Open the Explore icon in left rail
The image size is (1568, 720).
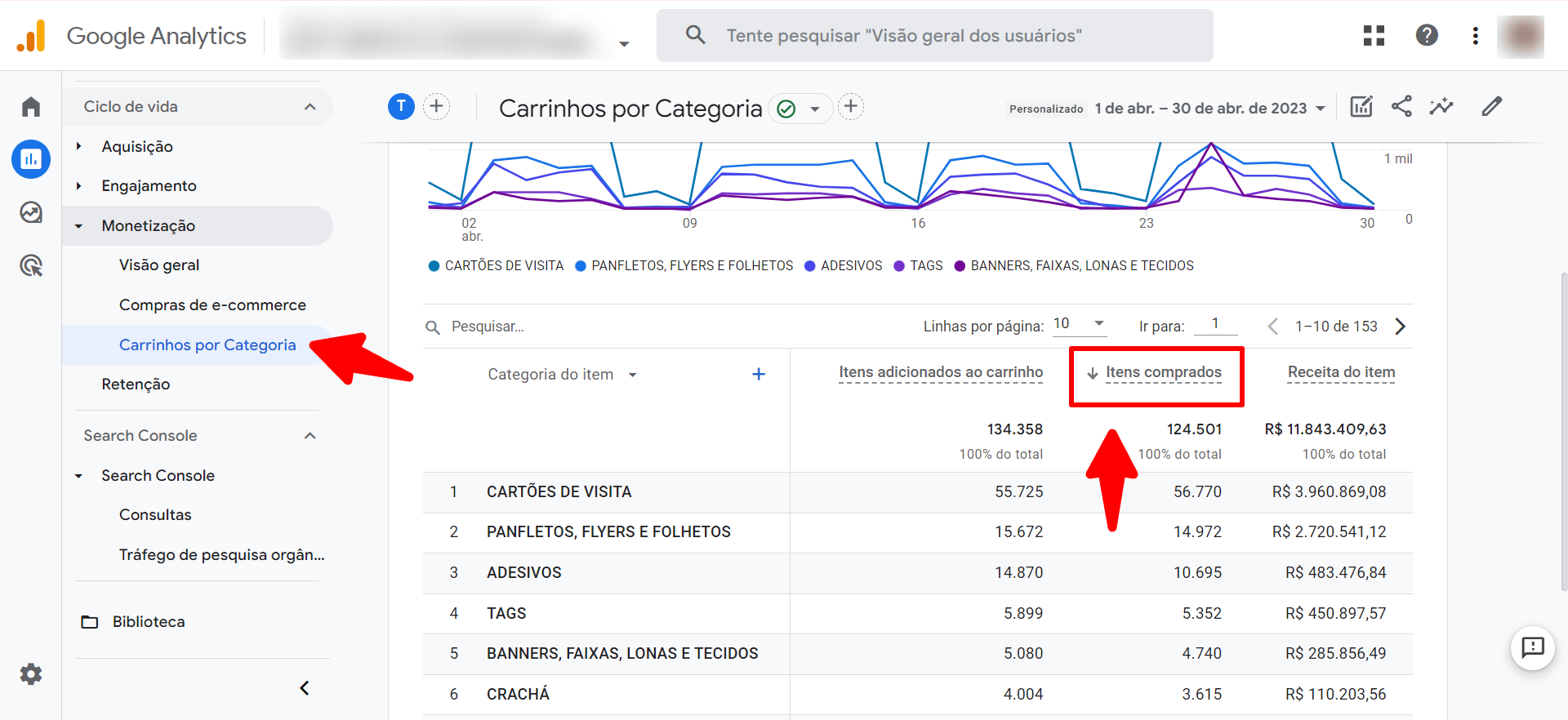point(31,212)
